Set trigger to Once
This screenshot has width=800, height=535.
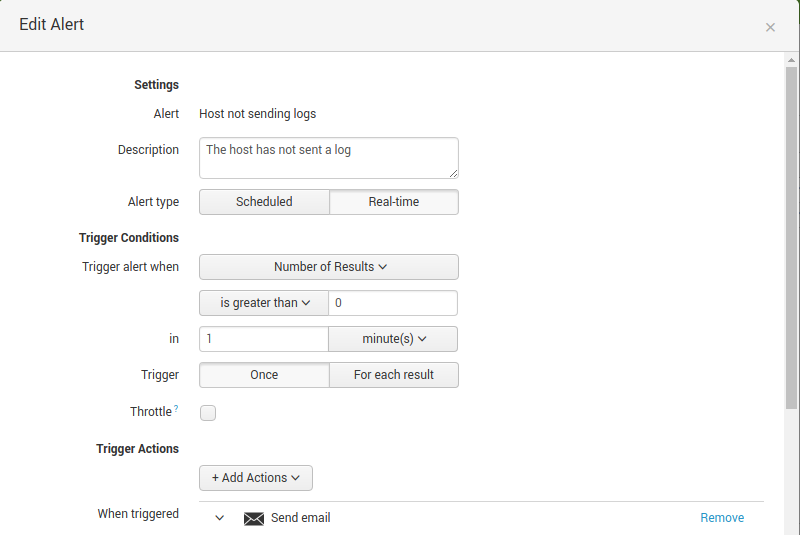264,375
